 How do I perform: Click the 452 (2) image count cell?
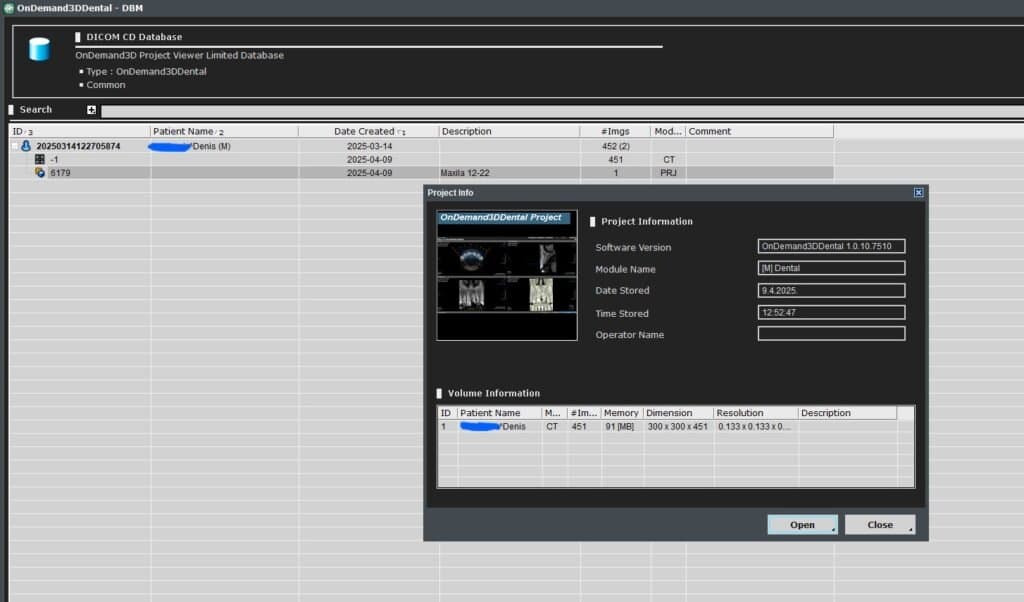coord(616,146)
